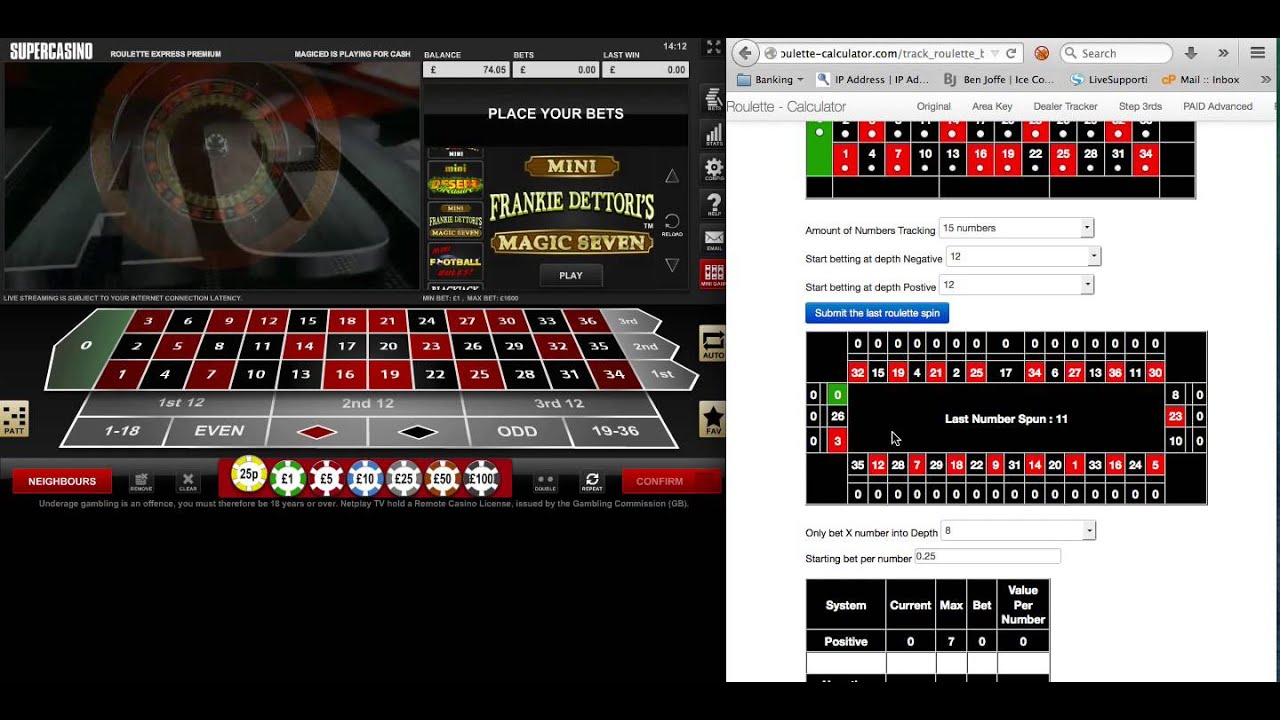The height and width of the screenshot is (720, 1280).
Task: Click the Starting bet per number field
Action: pos(988,556)
